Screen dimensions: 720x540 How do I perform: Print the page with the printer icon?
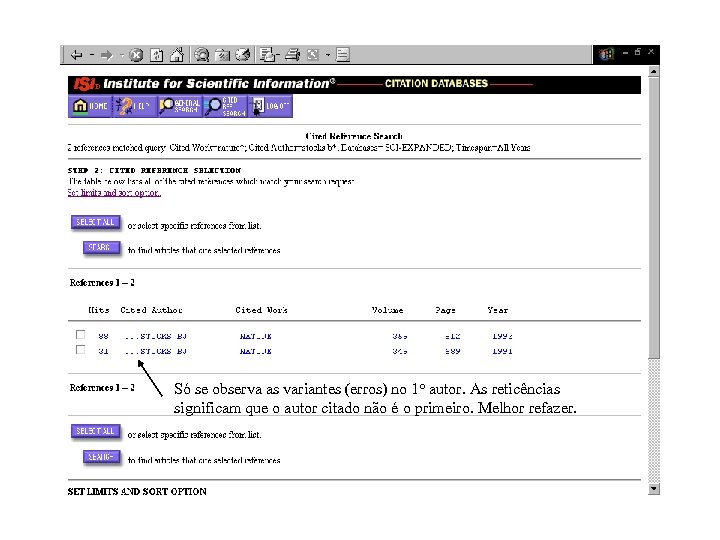click(292, 55)
